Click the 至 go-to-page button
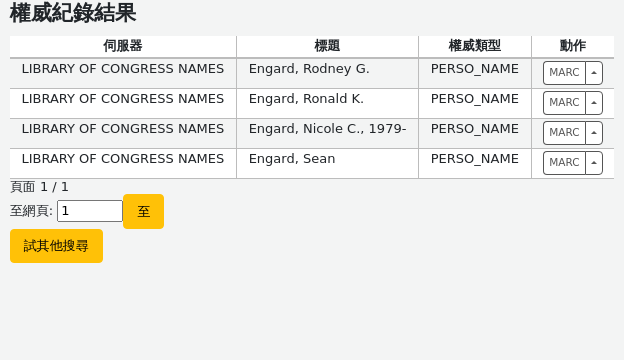 (143, 211)
